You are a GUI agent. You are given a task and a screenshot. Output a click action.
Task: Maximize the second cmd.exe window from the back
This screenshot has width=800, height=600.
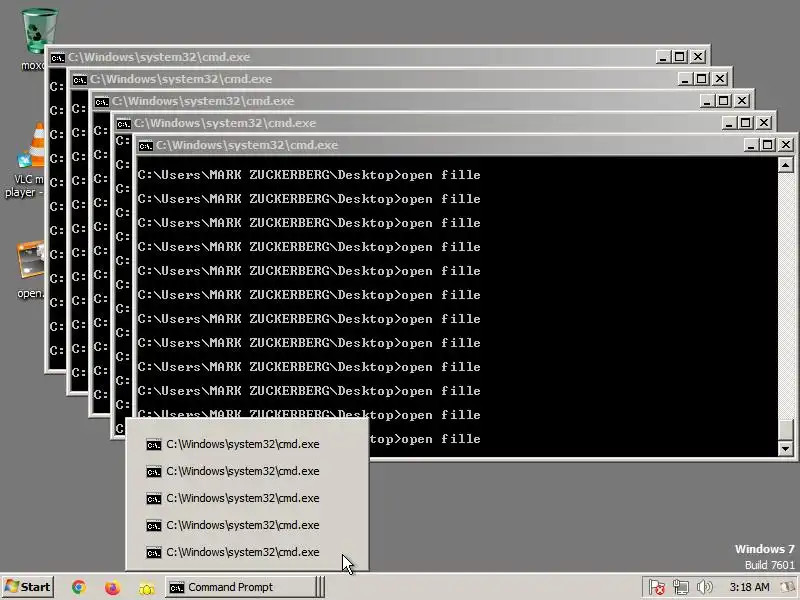702,79
